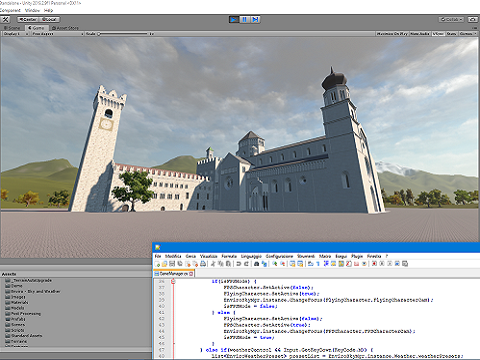This screenshot has height=360, width=480.
Task: Click the Open file icon in Notepad++
Action: 164,264
